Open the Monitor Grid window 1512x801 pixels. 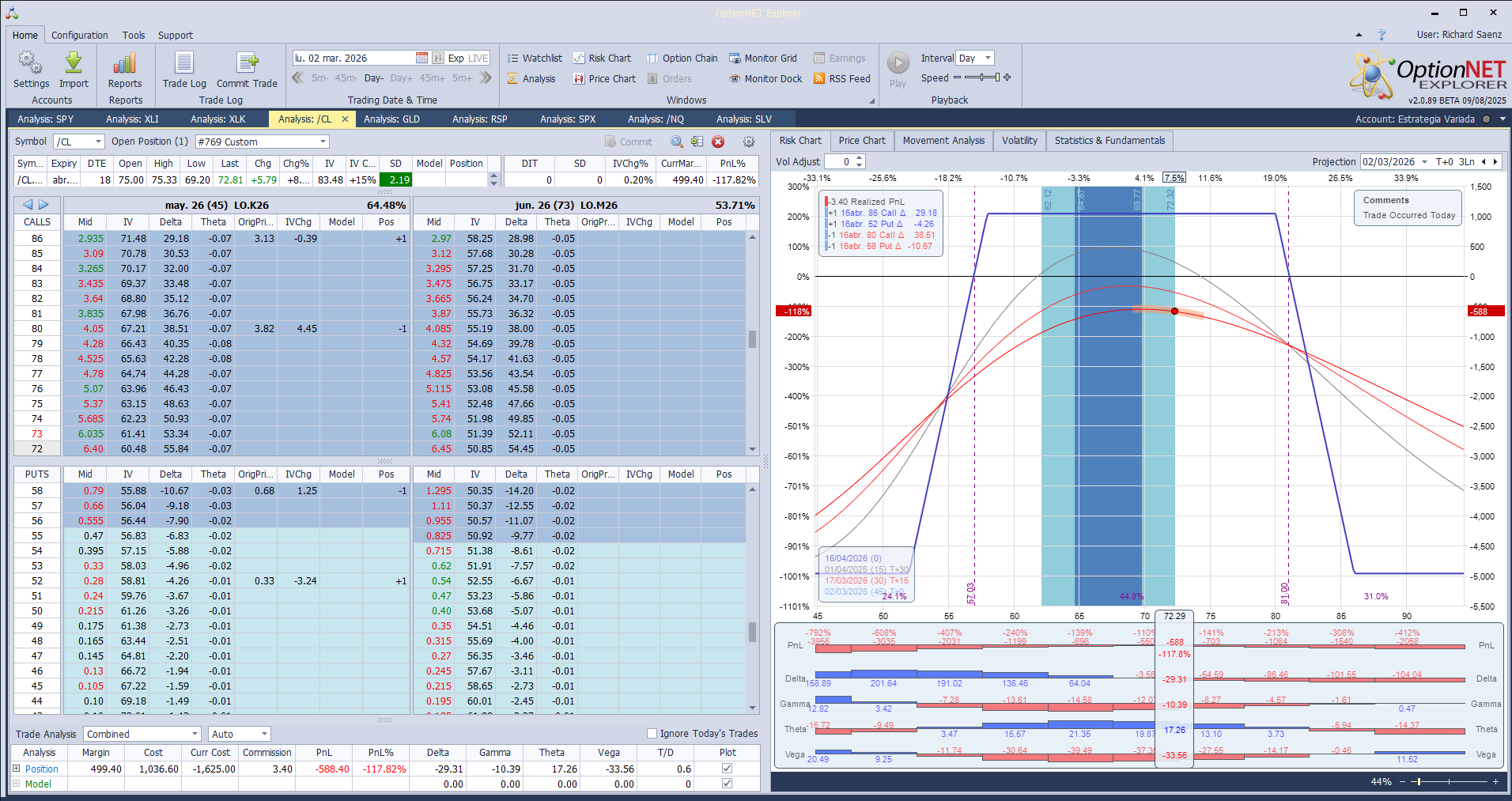(x=763, y=58)
